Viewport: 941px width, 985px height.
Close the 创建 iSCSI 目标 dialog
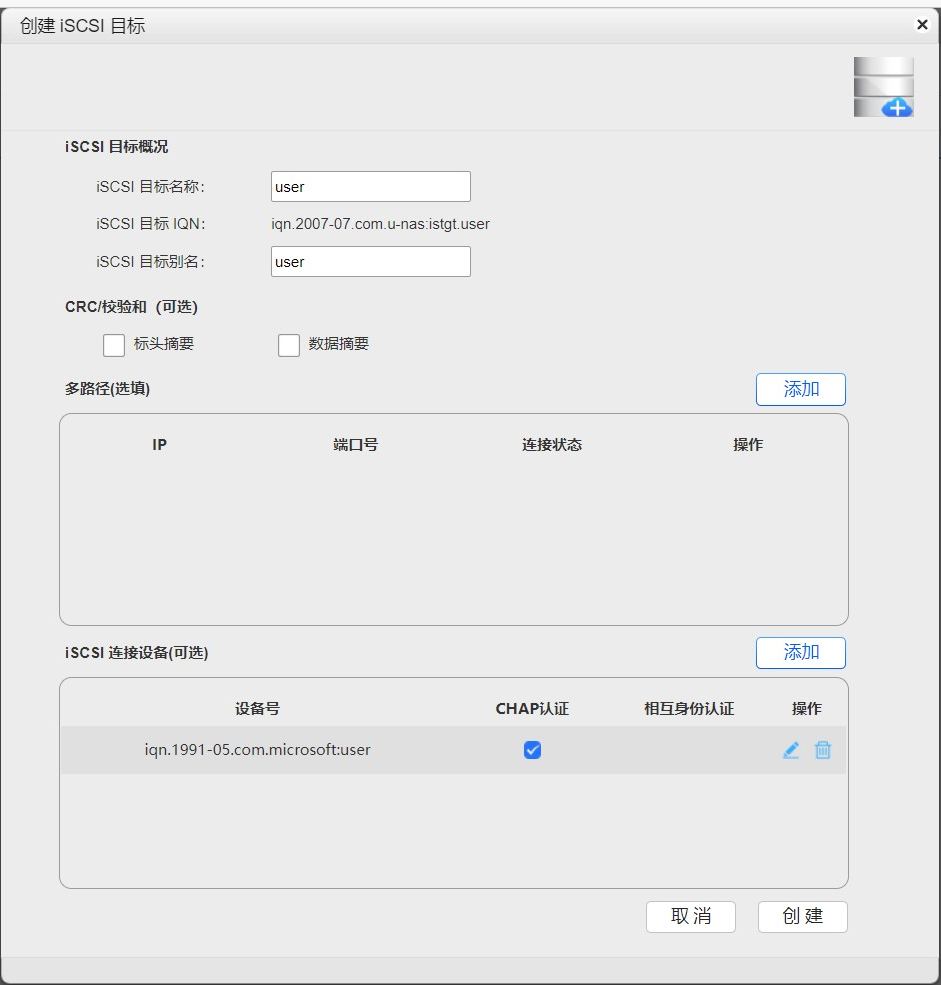(x=922, y=25)
